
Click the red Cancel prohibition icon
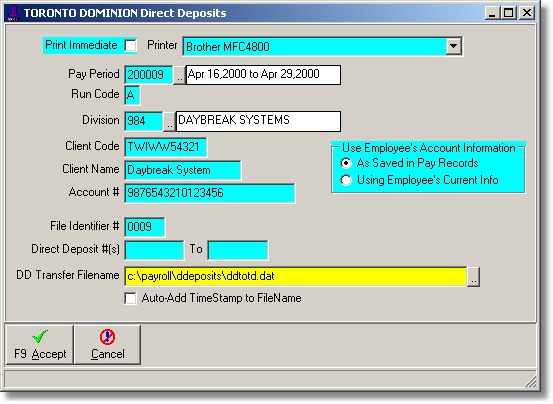[x=107, y=337]
